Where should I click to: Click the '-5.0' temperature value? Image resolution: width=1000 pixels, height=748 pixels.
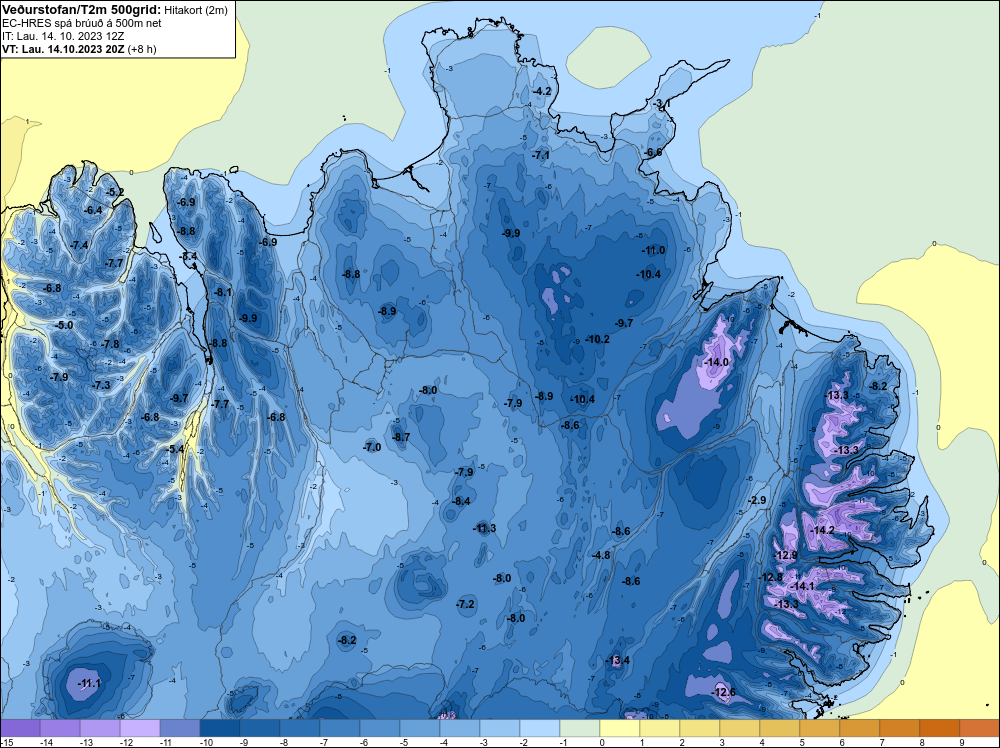64,325
